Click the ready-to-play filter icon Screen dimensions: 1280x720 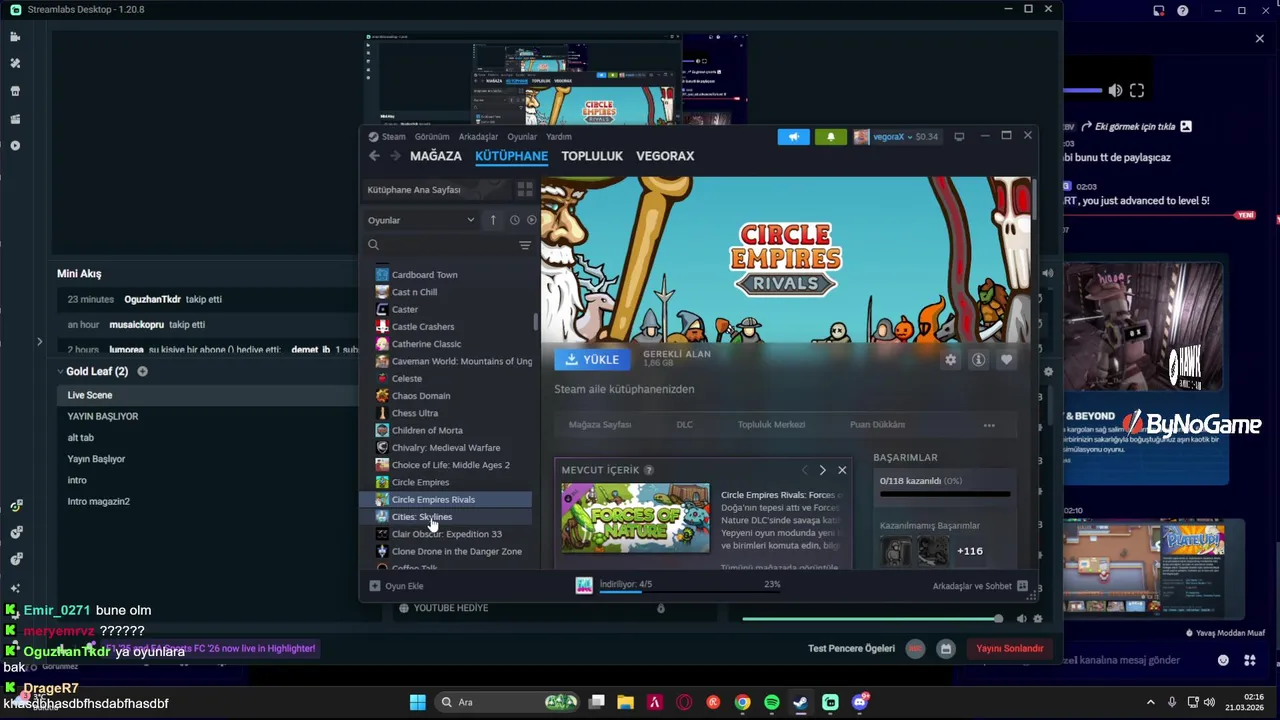(531, 220)
